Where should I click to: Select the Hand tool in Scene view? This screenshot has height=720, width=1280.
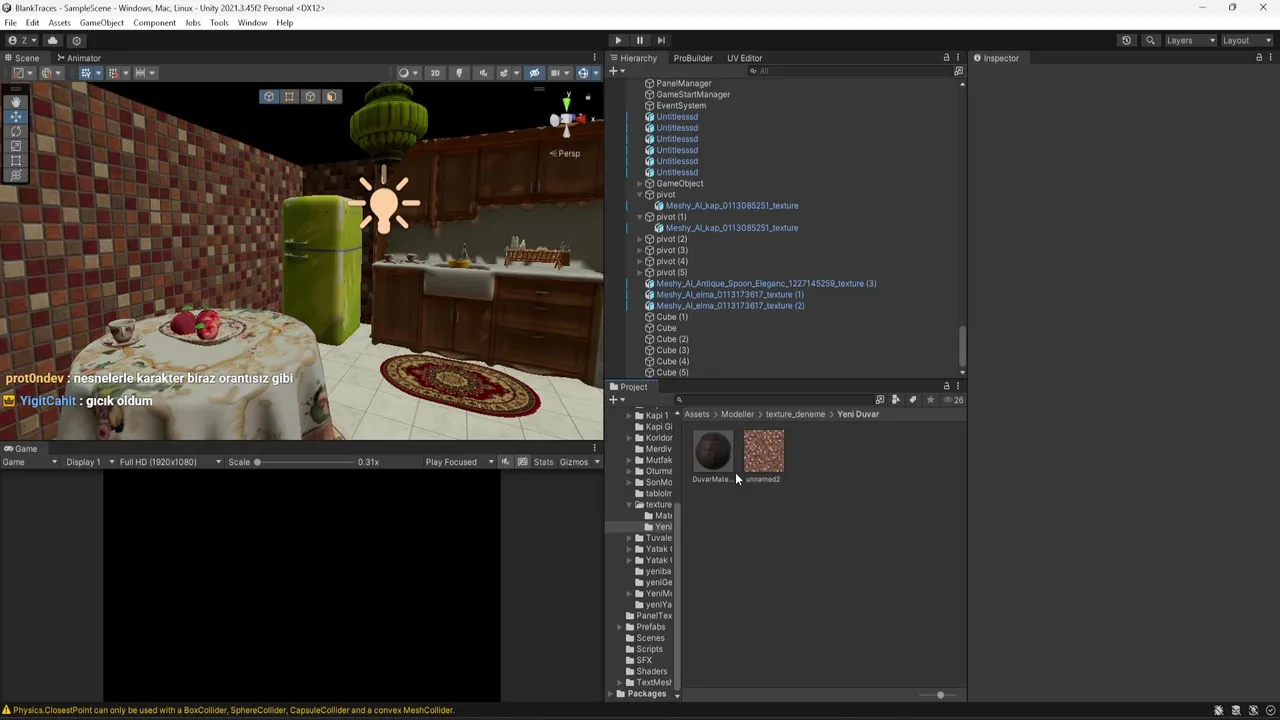point(16,102)
